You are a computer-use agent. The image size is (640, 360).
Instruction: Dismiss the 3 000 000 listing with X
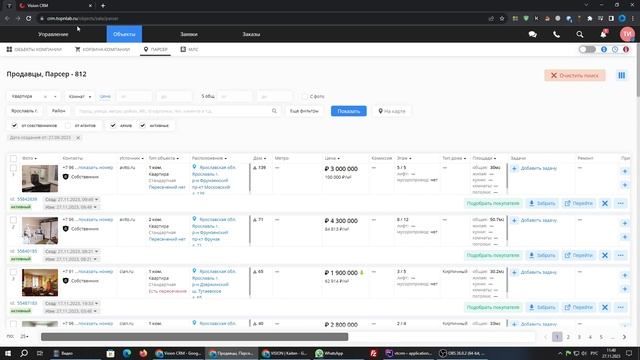point(605,203)
